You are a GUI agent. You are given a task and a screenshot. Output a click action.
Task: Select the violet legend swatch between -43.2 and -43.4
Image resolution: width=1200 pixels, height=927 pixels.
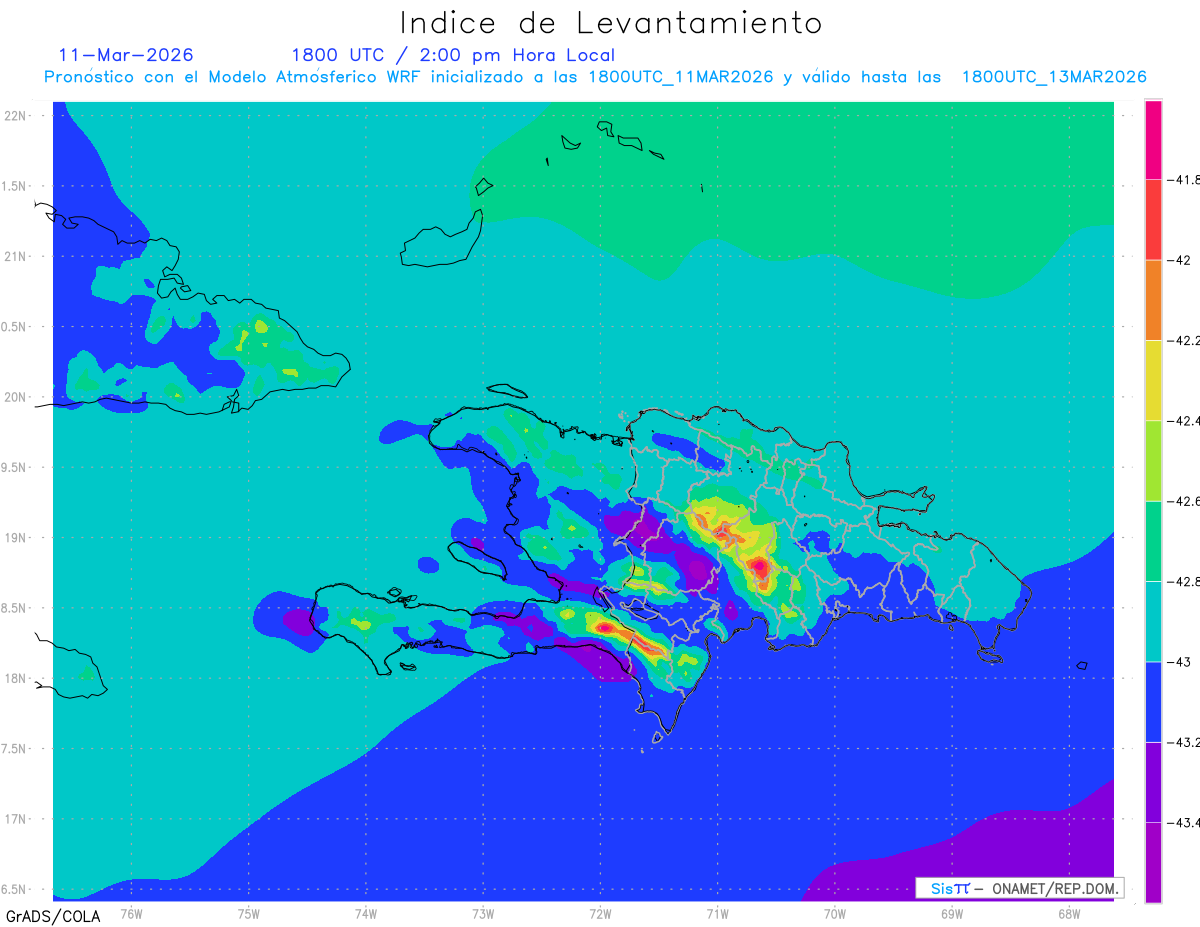1153,782
